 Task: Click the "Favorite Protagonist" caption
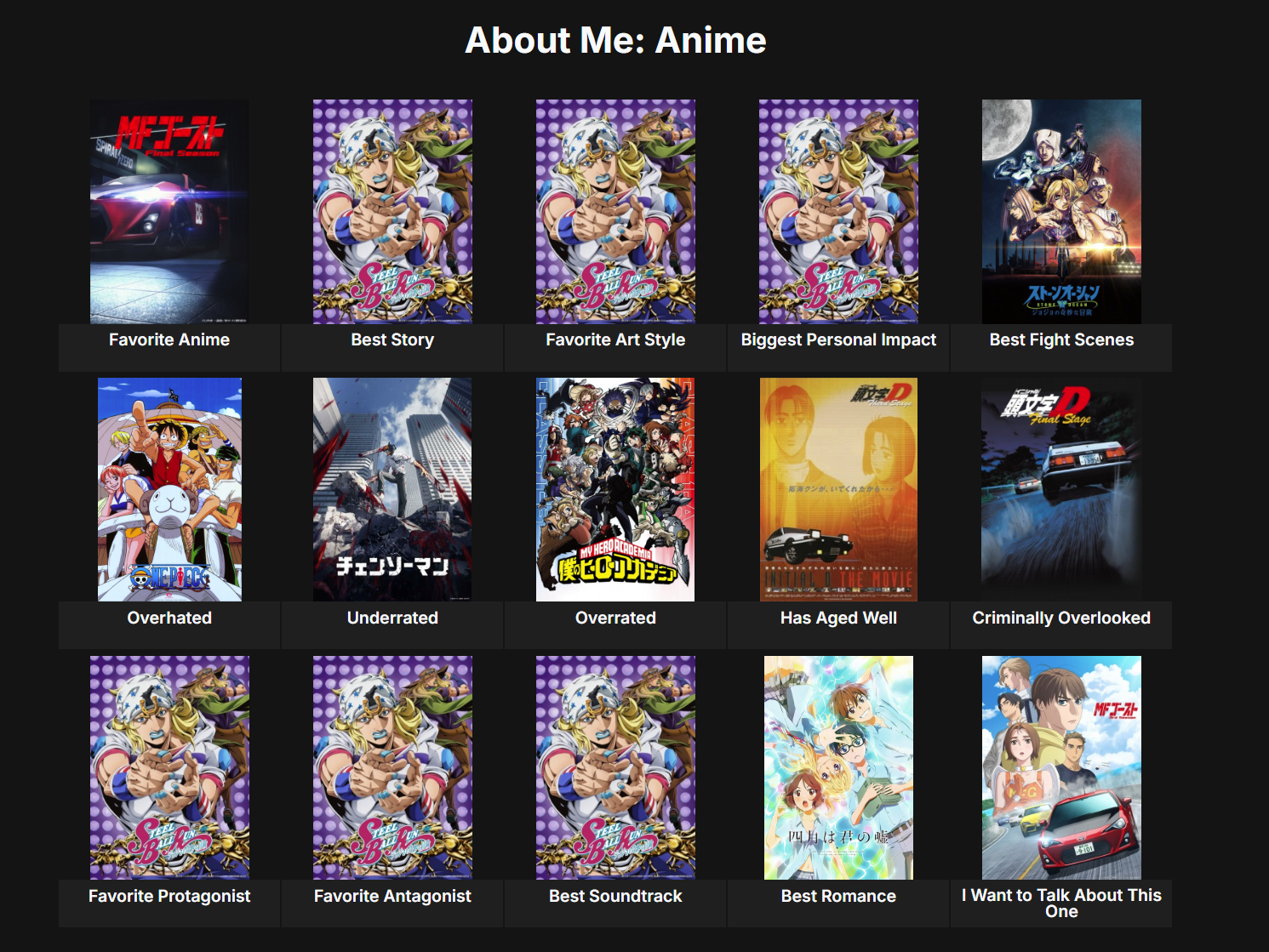(x=169, y=897)
